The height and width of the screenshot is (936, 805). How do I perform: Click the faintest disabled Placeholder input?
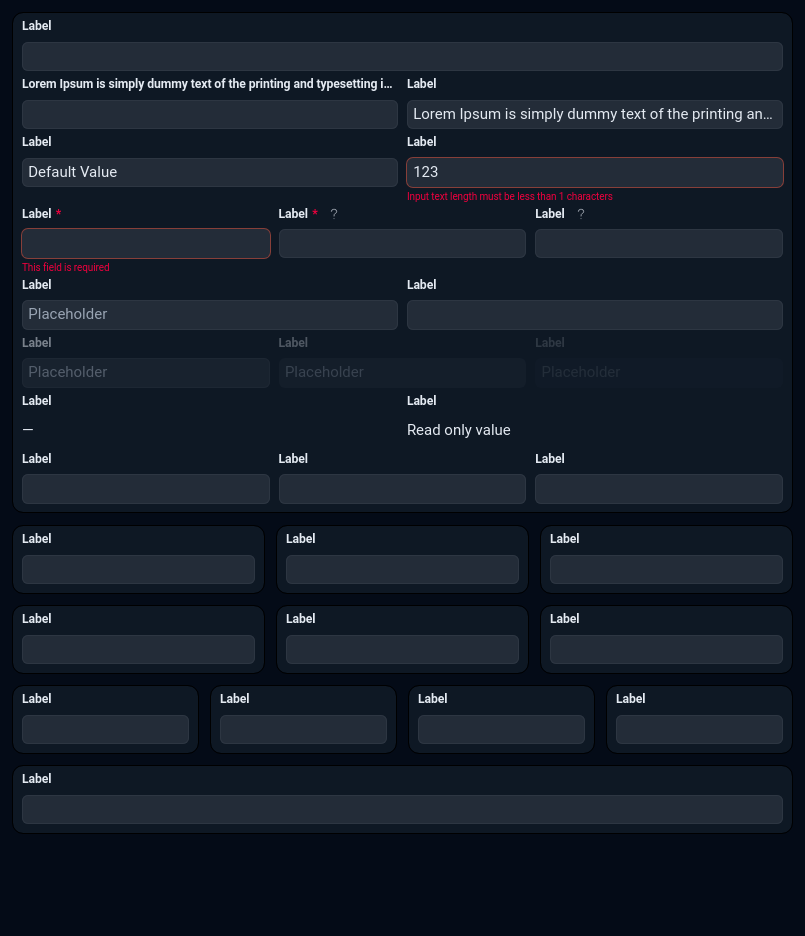(658, 372)
